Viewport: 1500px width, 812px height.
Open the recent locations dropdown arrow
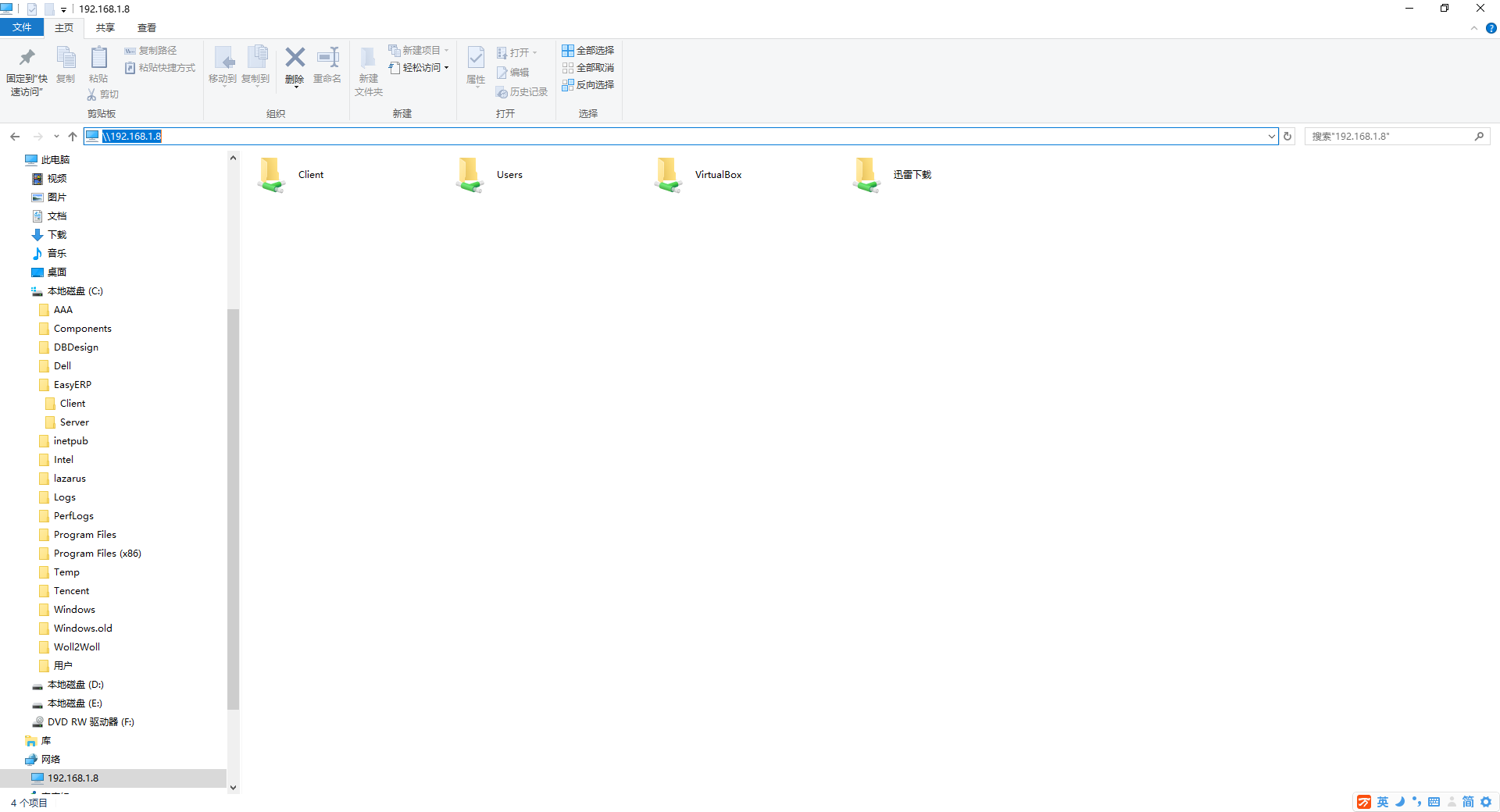pos(56,137)
